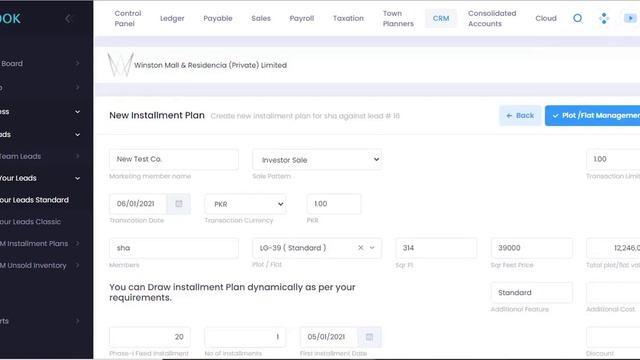
Task: Click the Additional Feature field
Action: [x=532, y=293]
